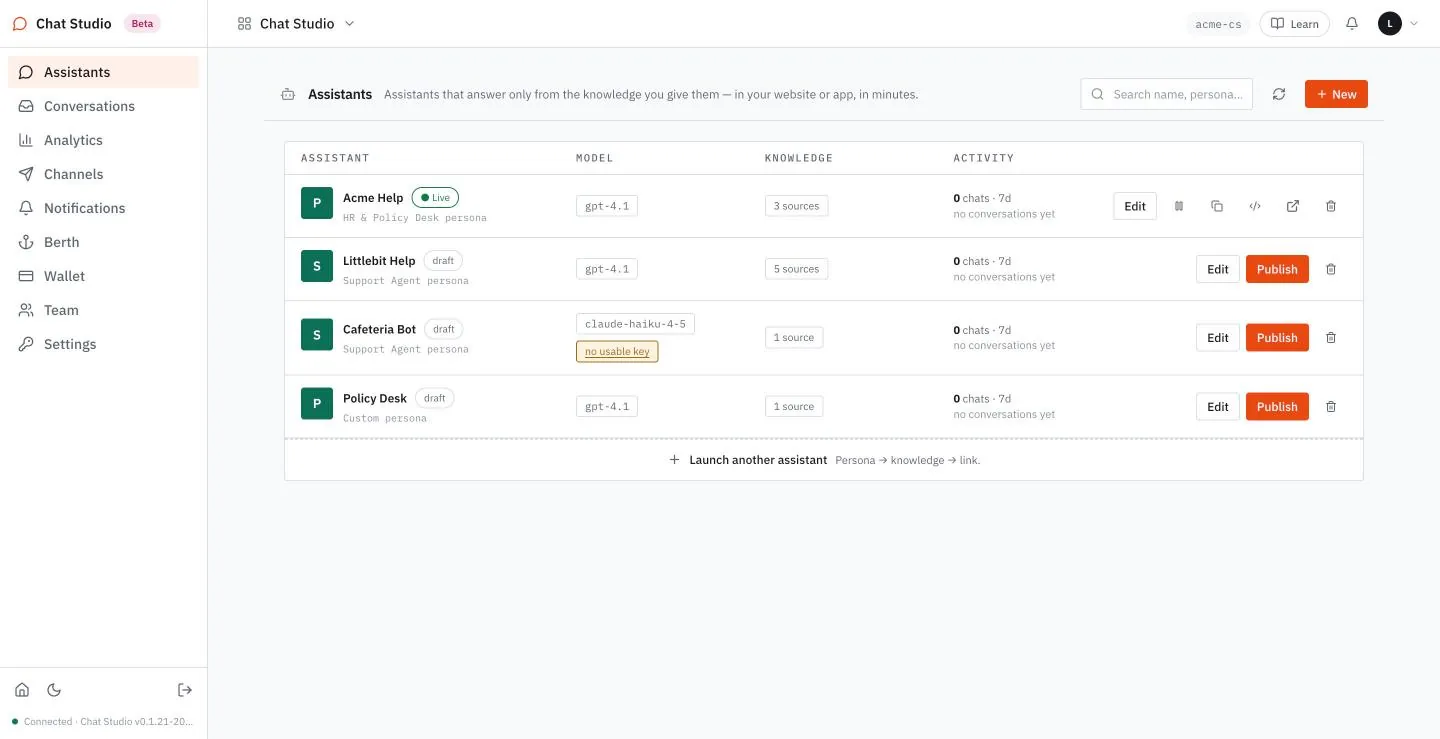Open the Berth section

click(x=104, y=242)
